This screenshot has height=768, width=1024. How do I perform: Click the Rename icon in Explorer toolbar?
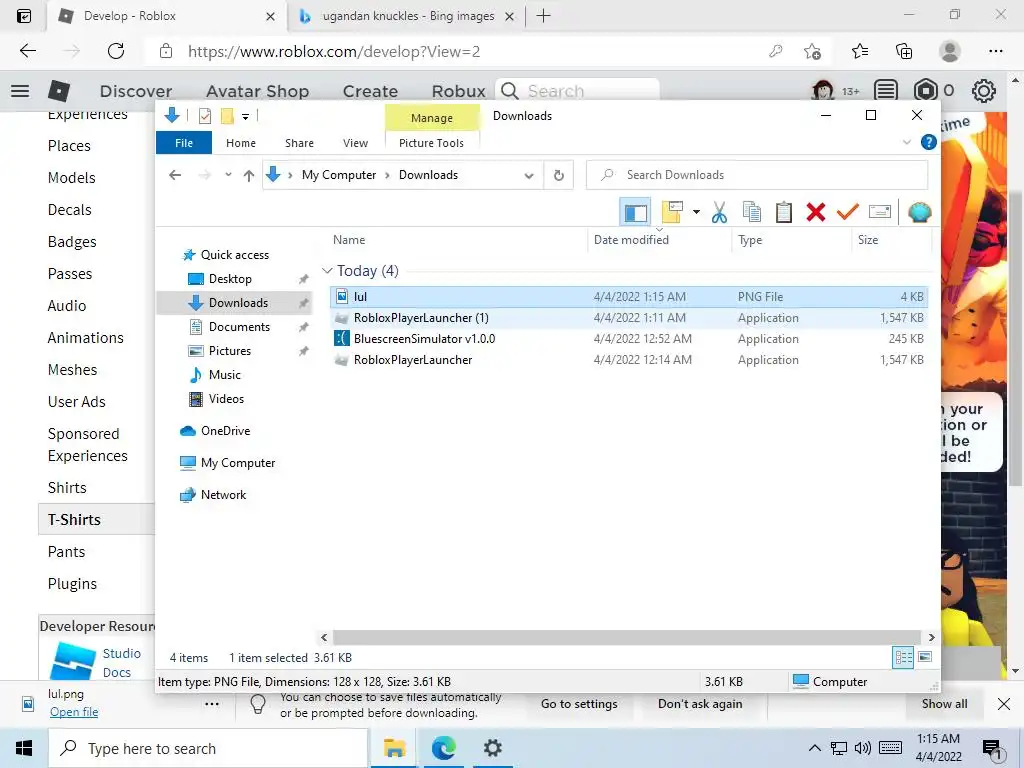click(x=880, y=212)
